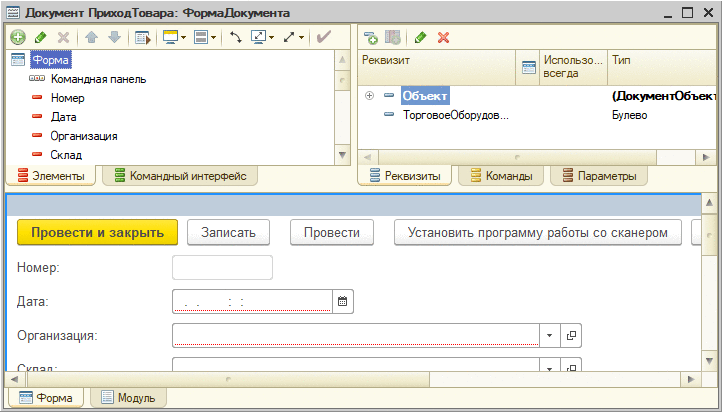Switch to the Команды tab
Screen dimensions: 722x412
501,176
